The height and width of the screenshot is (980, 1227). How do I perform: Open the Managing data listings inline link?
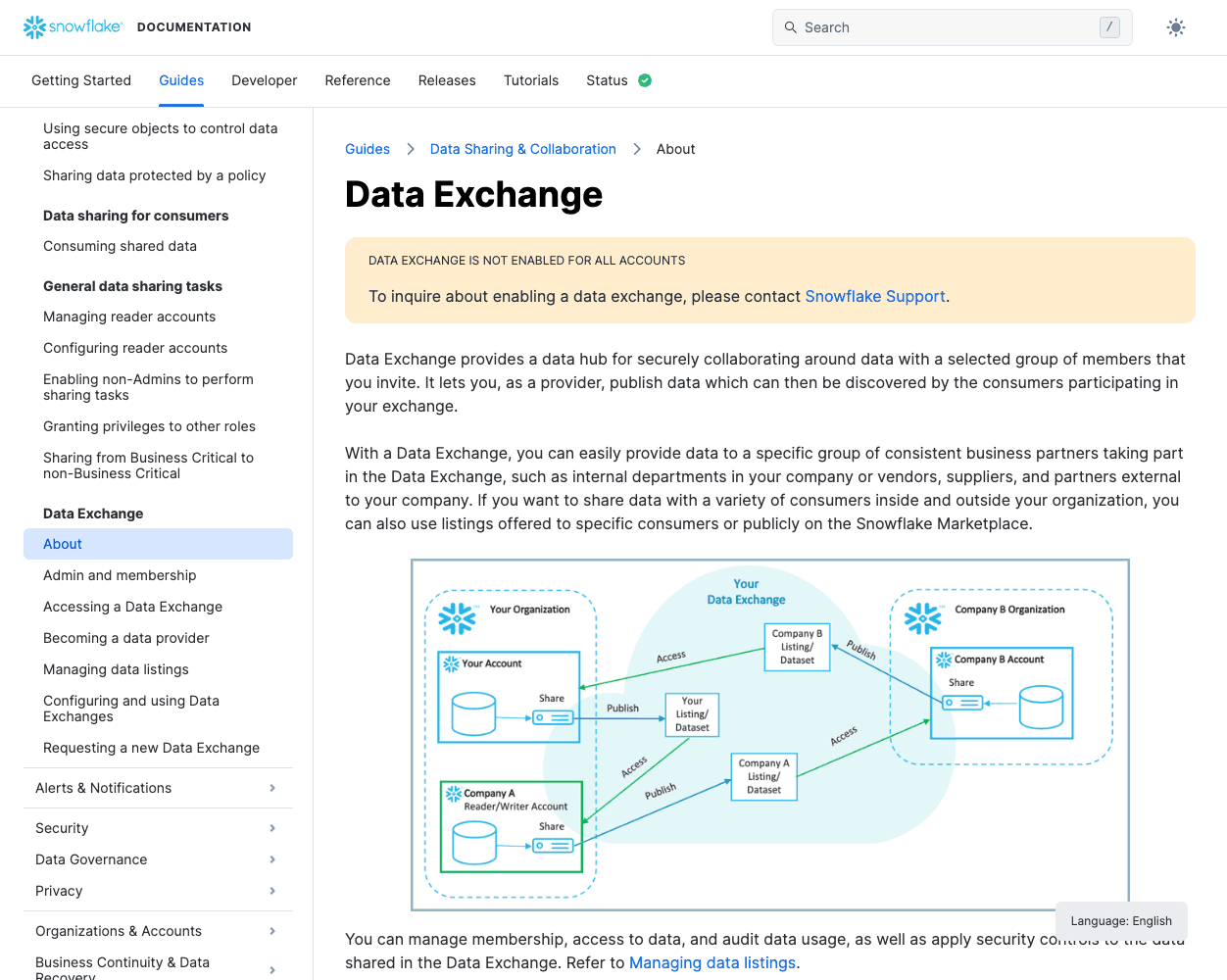712,962
